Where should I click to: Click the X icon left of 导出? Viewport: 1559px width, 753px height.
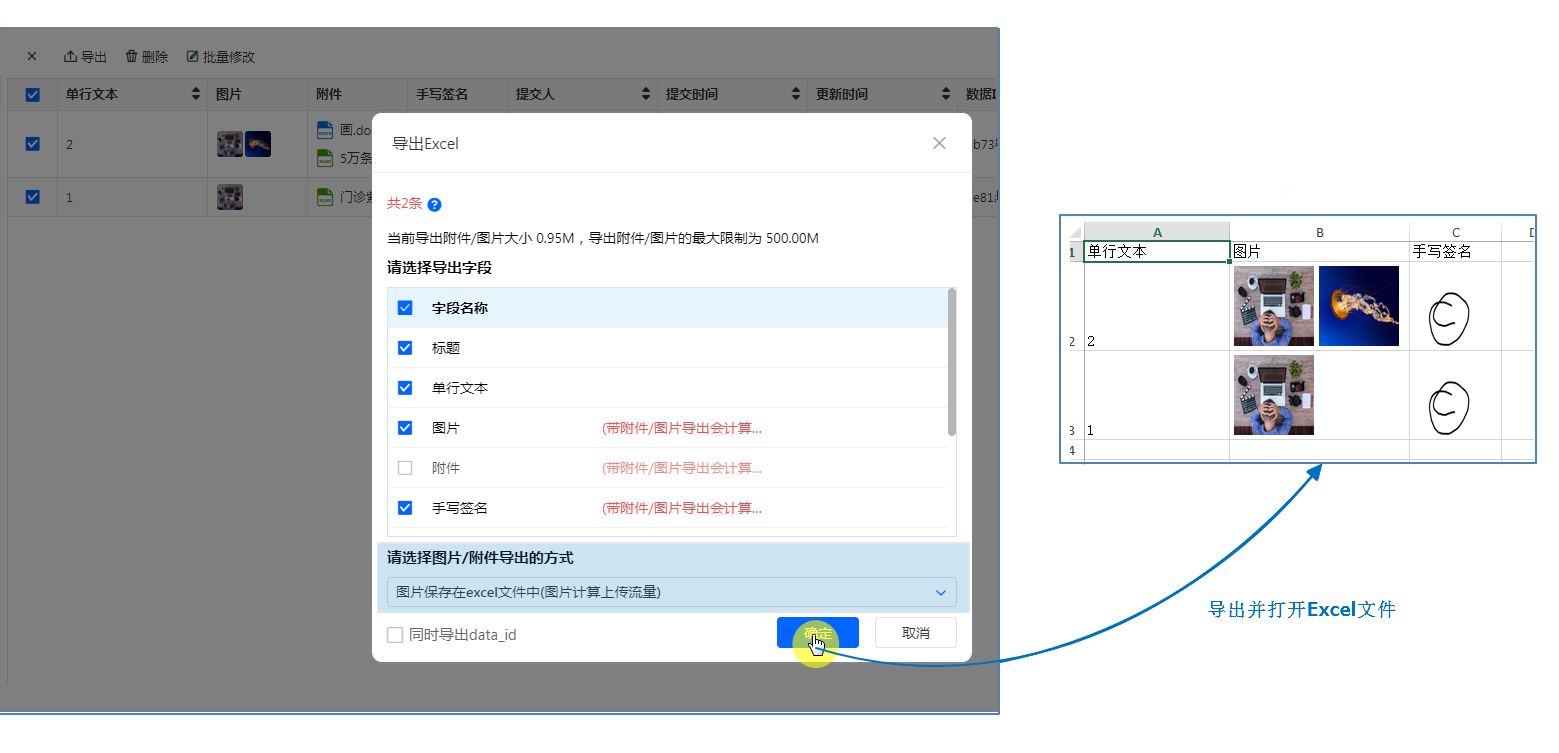(32, 57)
